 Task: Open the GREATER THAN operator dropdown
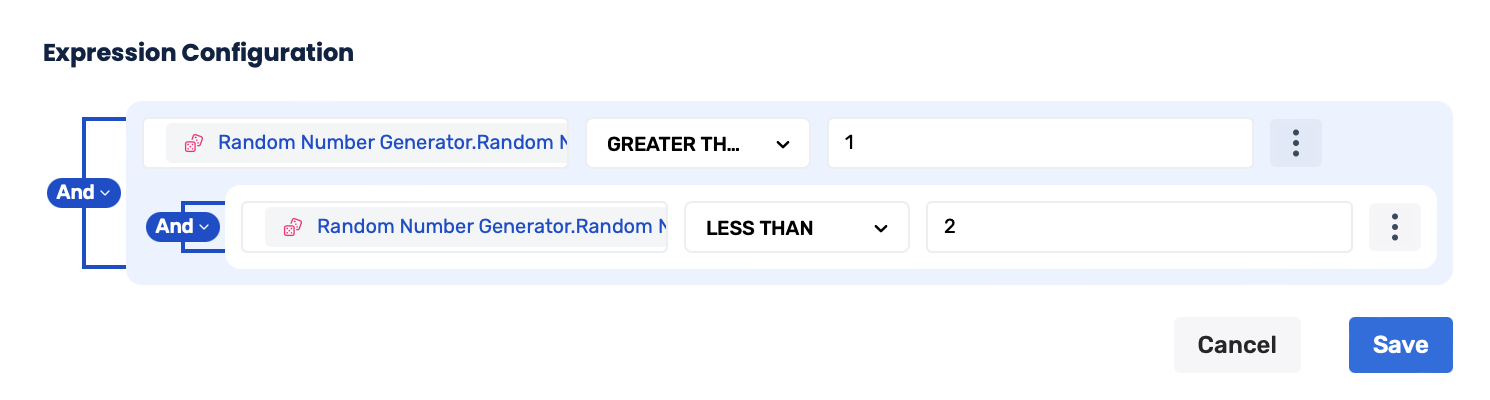(x=697, y=144)
